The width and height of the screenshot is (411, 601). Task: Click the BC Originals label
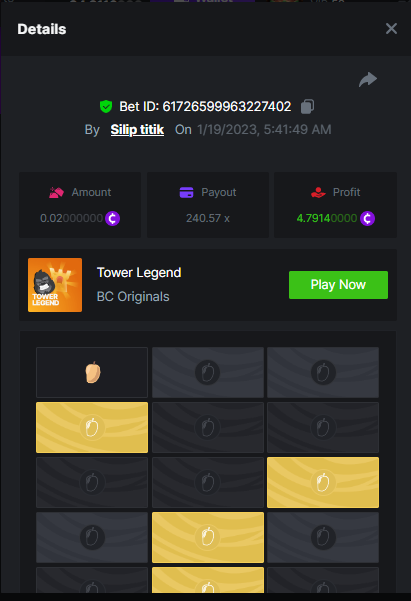133,297
